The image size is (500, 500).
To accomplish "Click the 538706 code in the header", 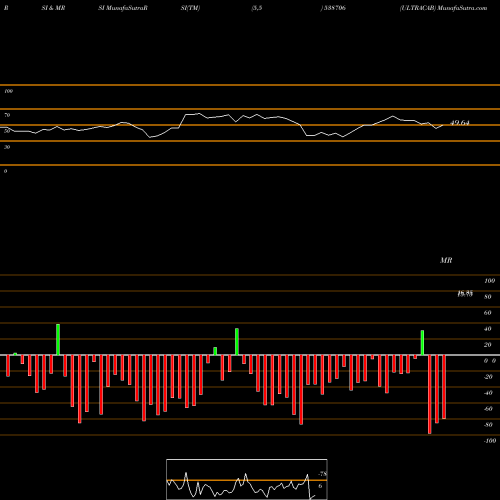I will point(334,8).
